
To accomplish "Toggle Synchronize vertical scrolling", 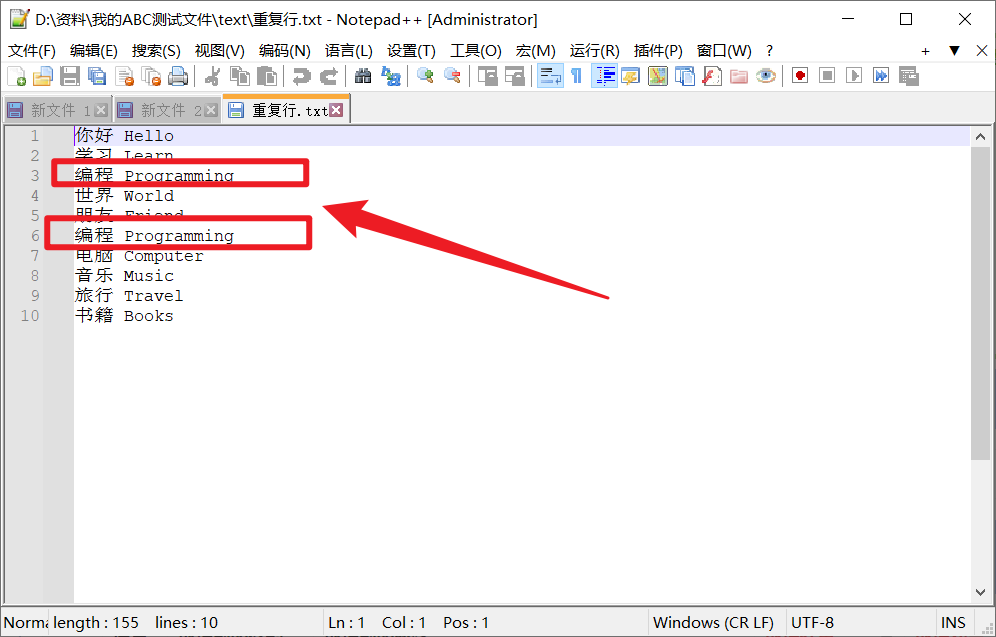I will click(x=487, y=76).
